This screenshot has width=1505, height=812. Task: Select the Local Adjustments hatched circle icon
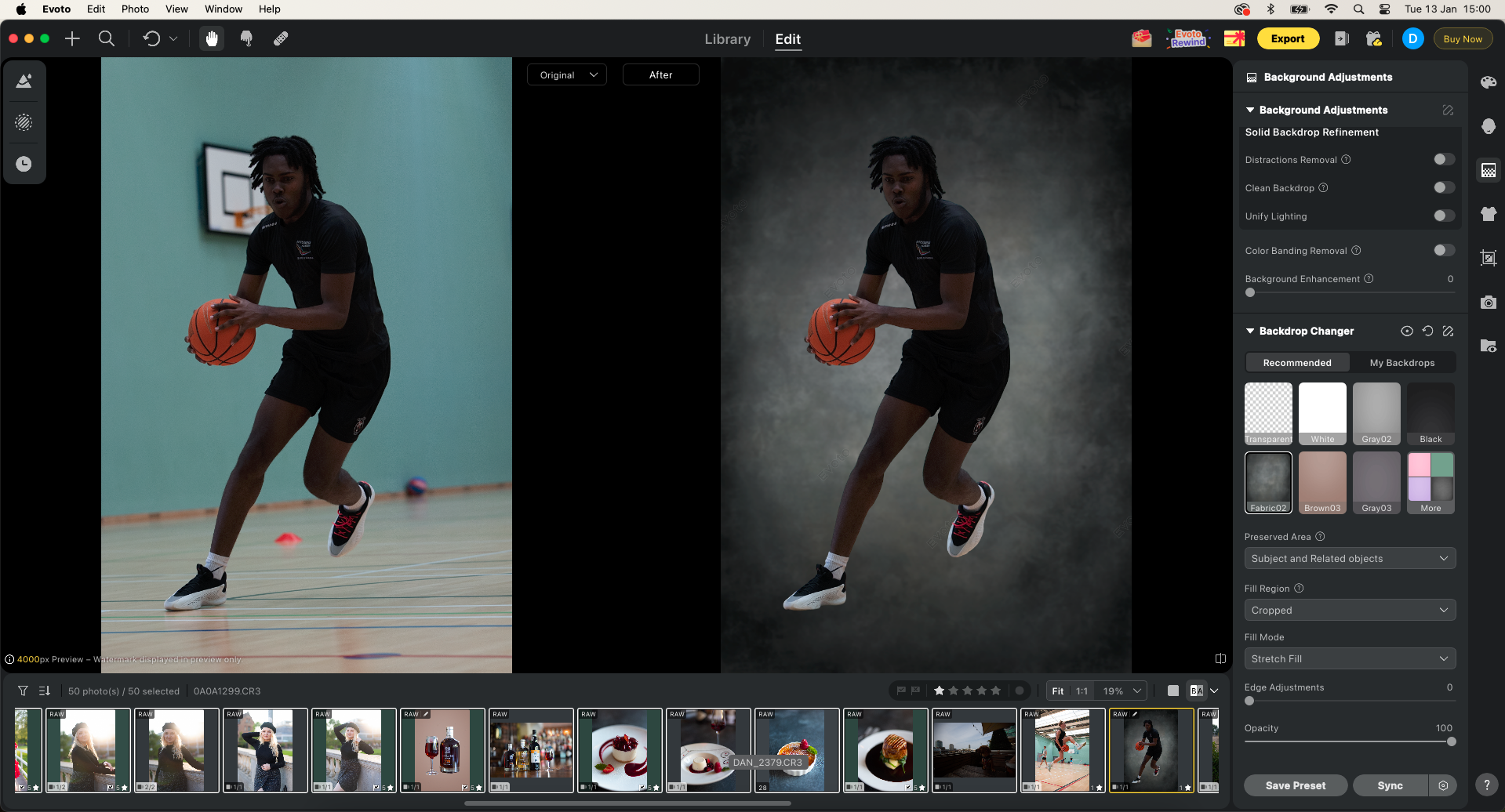(24, 122)
